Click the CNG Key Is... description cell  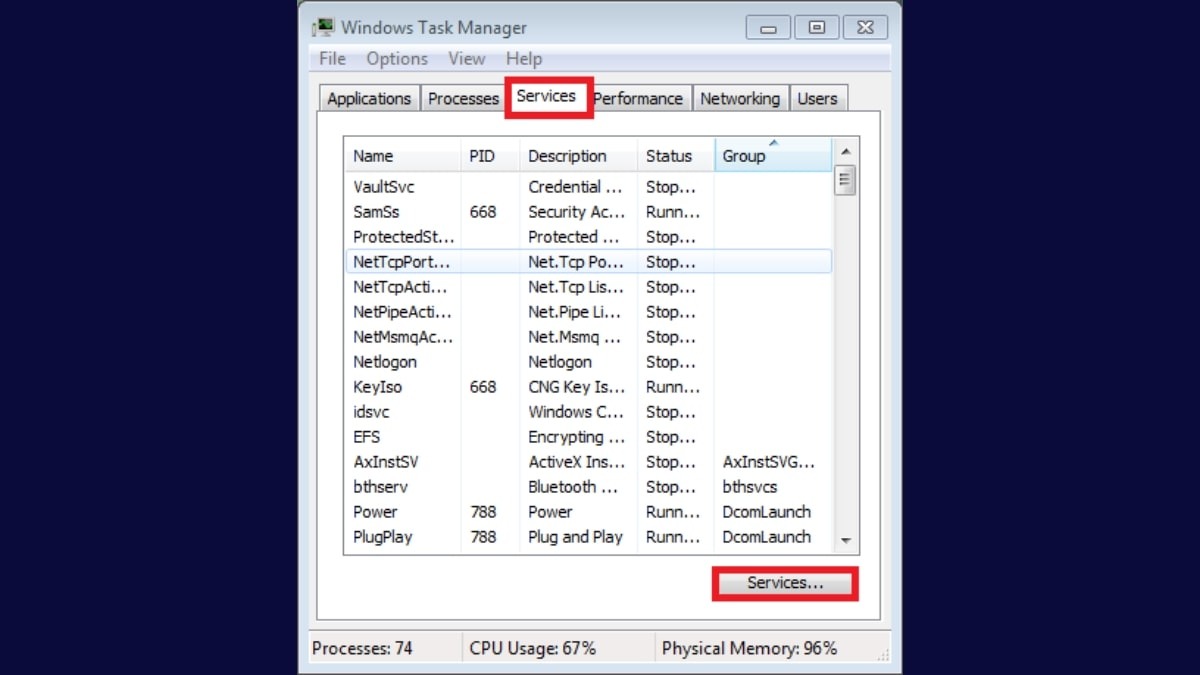pyautogui.click(x=577, y=387)
